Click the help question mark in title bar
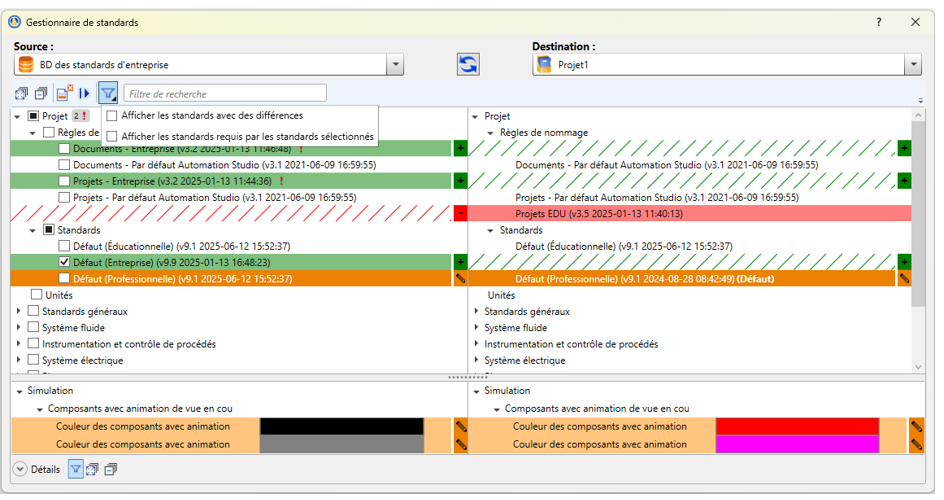Viewport: 944px width, 500px height. [x=878, y=22]
